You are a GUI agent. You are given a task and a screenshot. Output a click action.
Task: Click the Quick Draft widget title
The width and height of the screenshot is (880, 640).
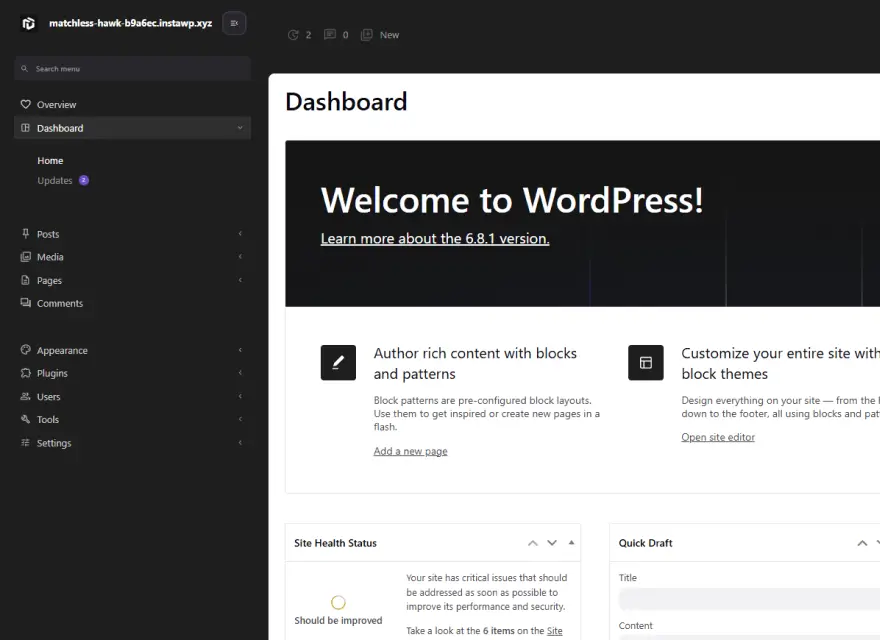645,543
